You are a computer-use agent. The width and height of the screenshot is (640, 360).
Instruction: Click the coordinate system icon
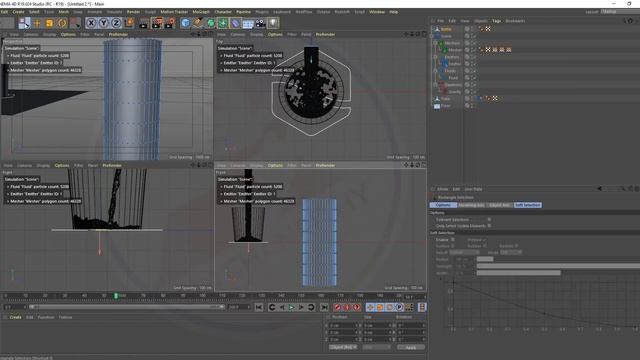click(x=129, y=23)
